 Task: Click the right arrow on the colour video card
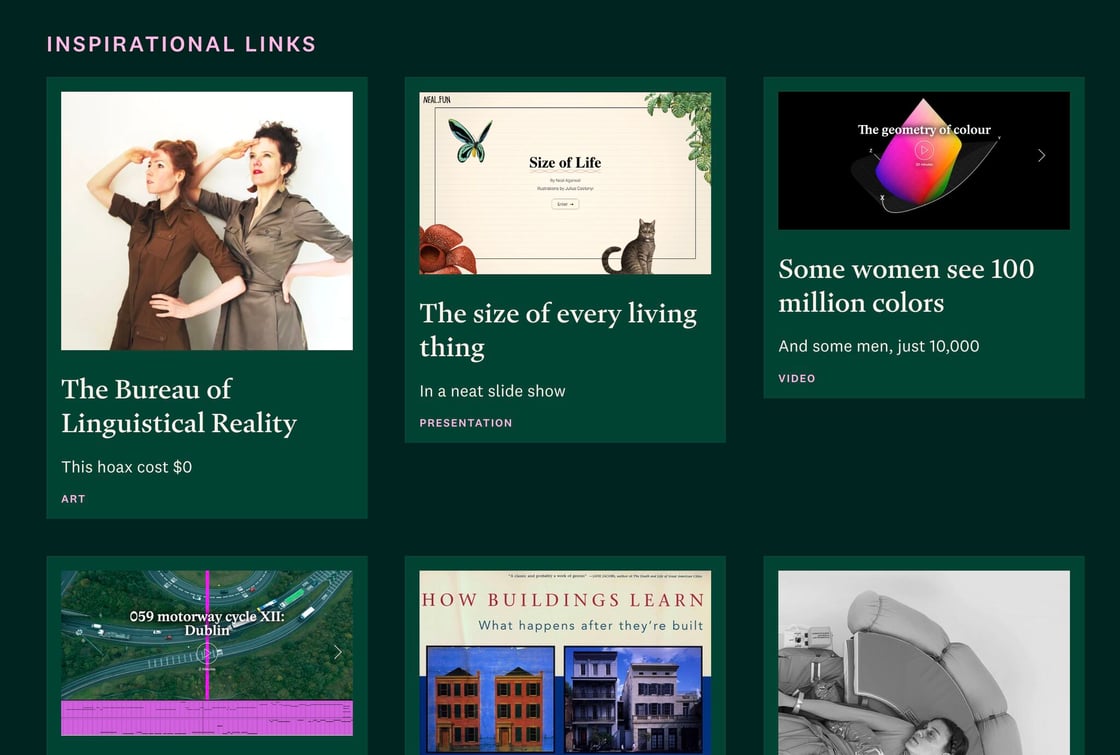coord(1041,155)
